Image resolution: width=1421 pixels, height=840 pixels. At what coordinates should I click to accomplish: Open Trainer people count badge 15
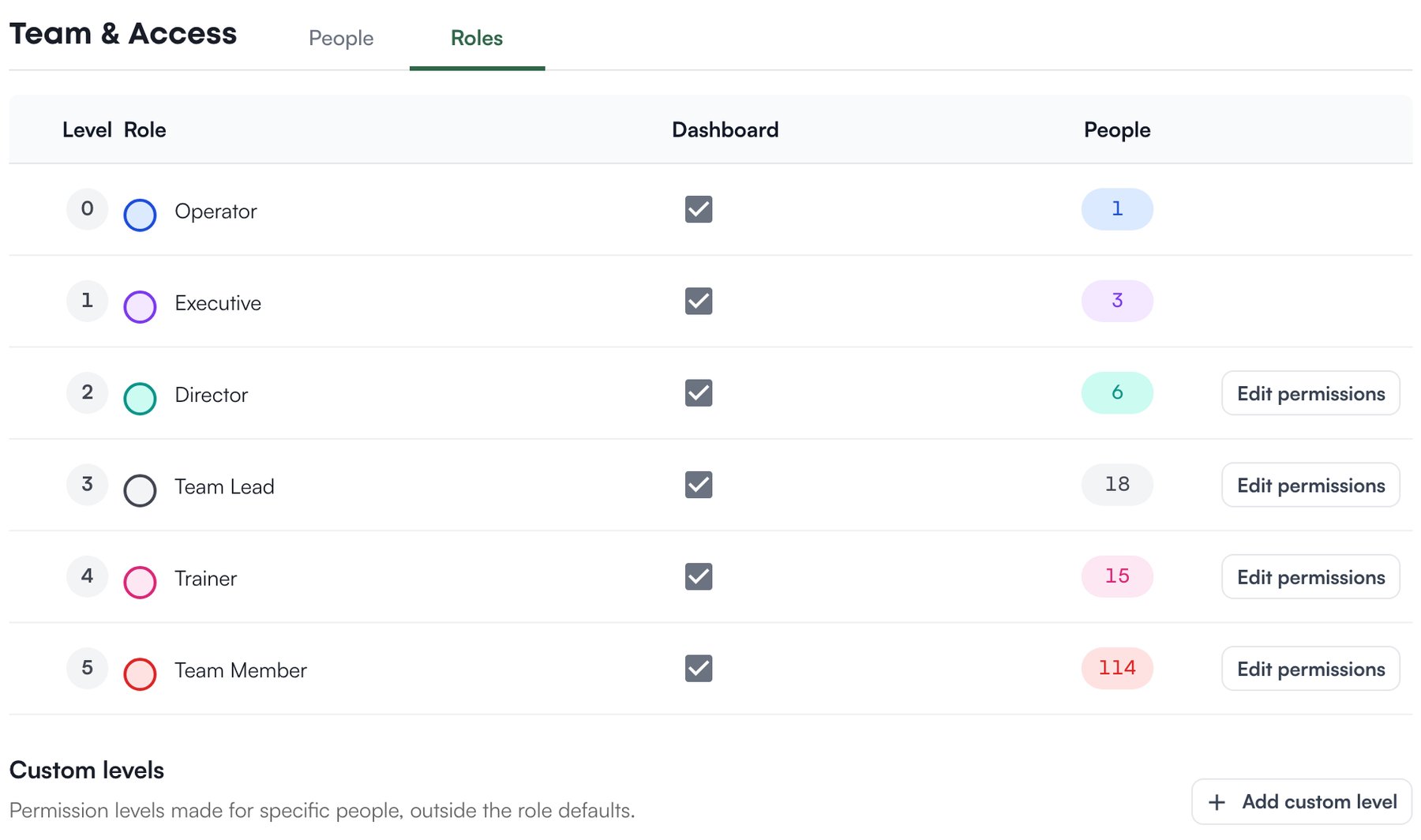1117,576
